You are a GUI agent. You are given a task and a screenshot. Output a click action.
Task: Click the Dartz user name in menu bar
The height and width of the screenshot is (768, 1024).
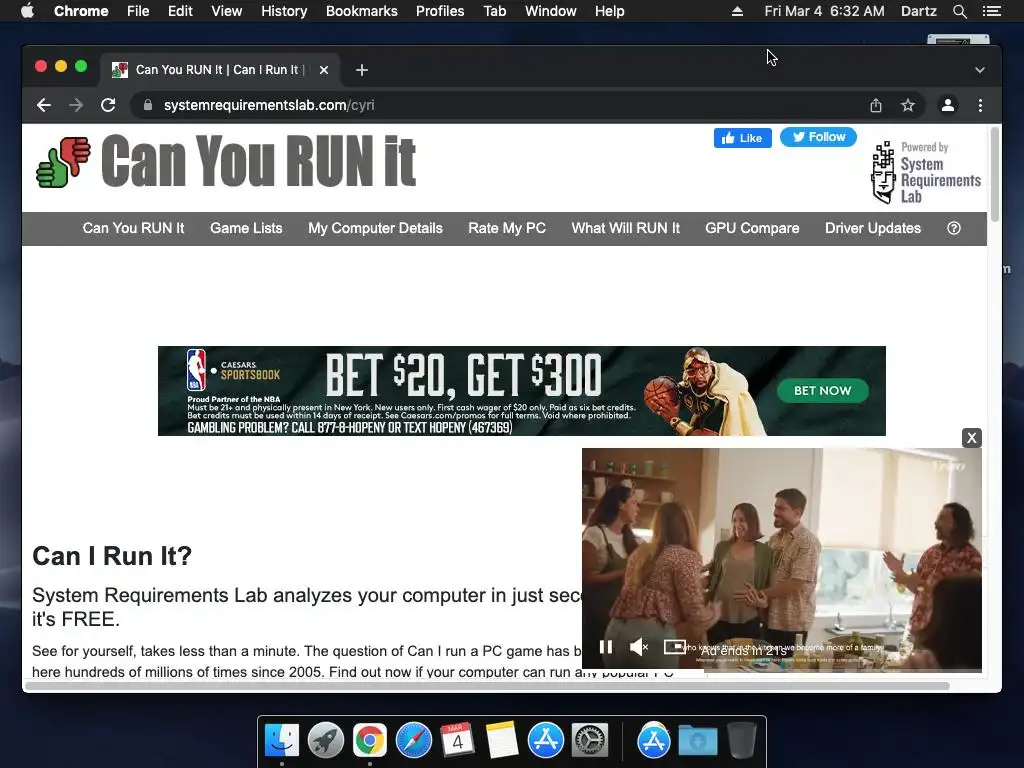tap(919, 11)
